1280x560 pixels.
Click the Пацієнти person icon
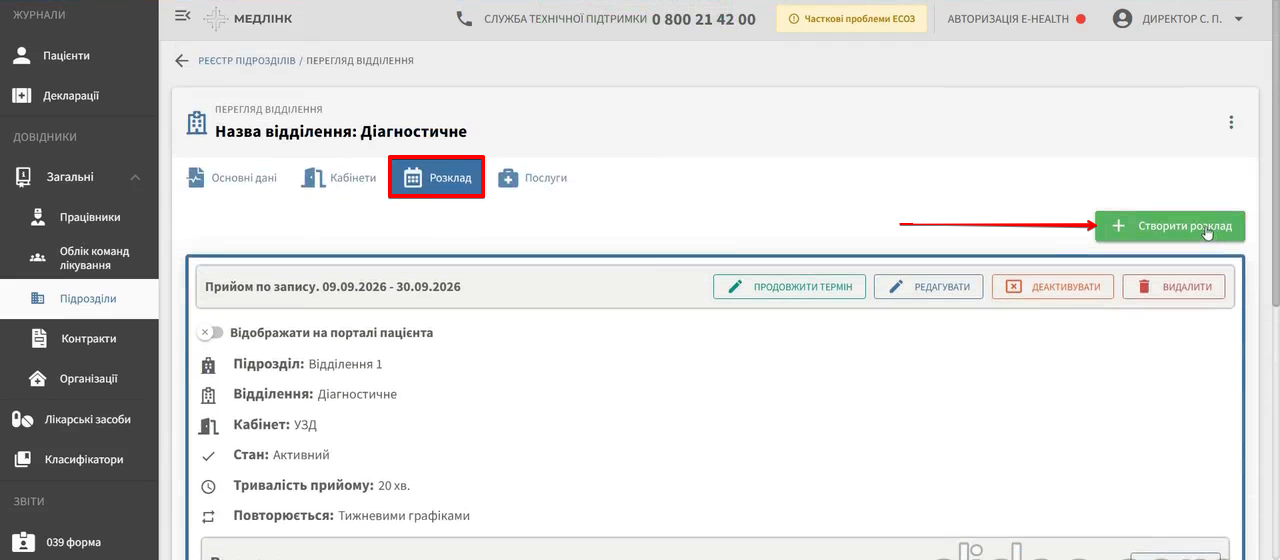coord(22,56)
